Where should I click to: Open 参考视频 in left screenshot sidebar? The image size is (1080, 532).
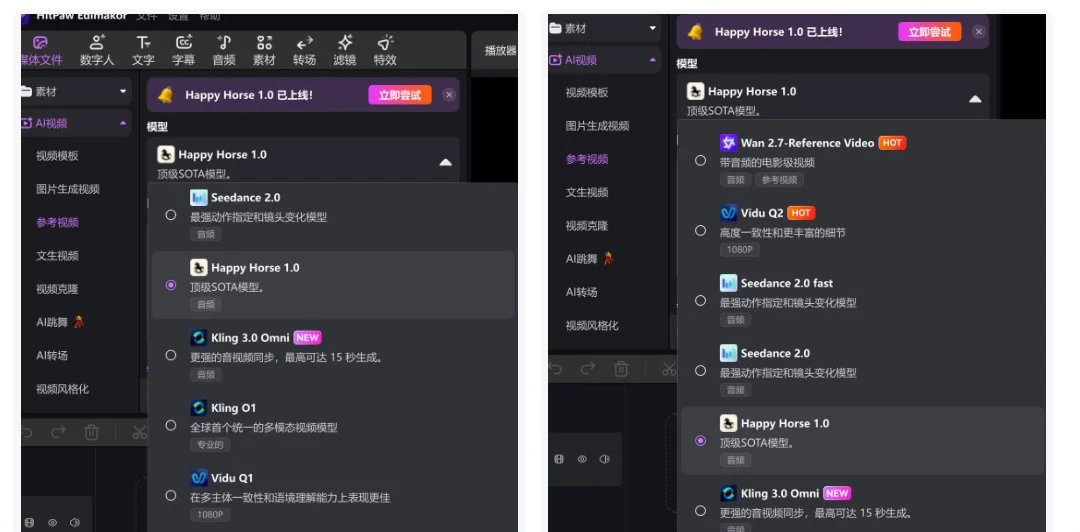click(x=57, y=223)
